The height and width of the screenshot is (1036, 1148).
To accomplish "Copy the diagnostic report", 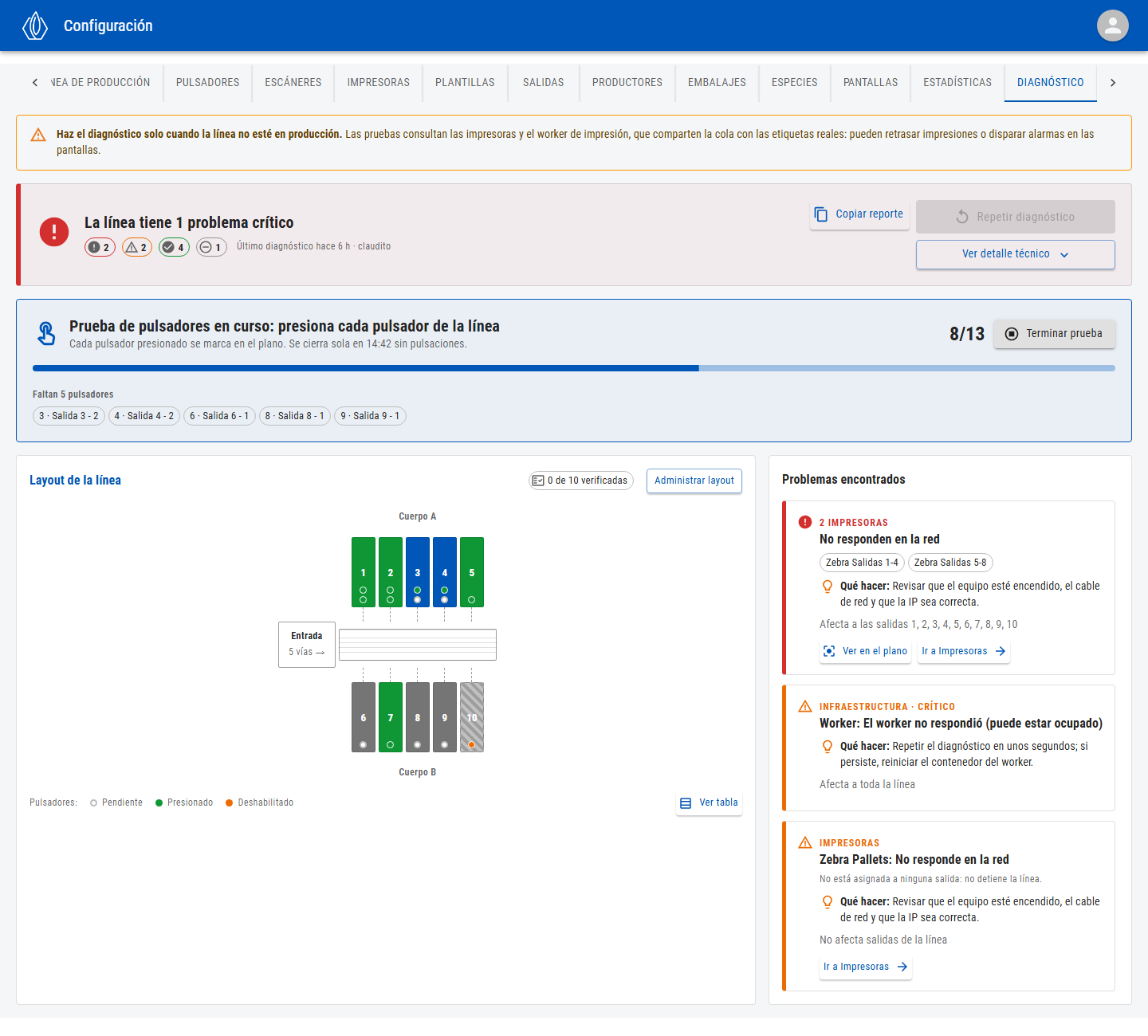I will click(859, 214).
